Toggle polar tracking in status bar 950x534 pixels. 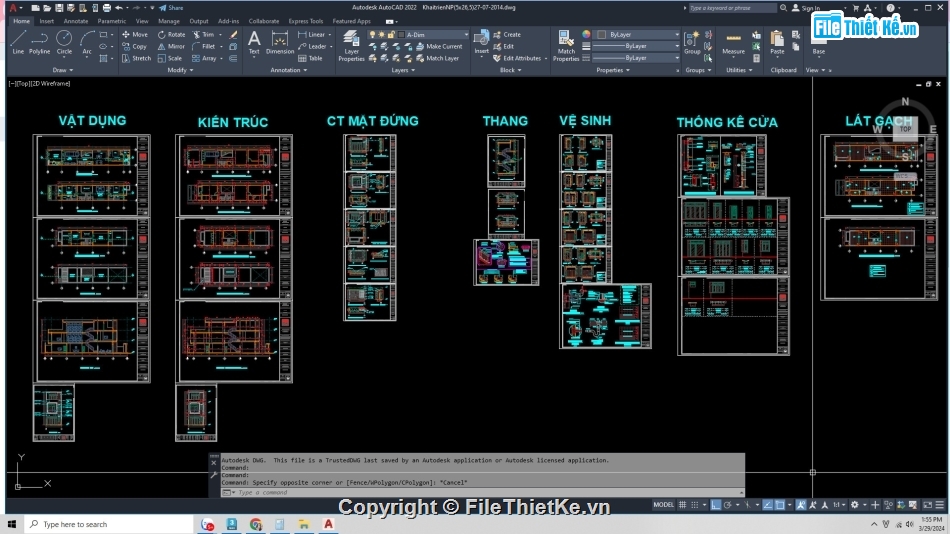pyautogui.click(x=728, y=505)
